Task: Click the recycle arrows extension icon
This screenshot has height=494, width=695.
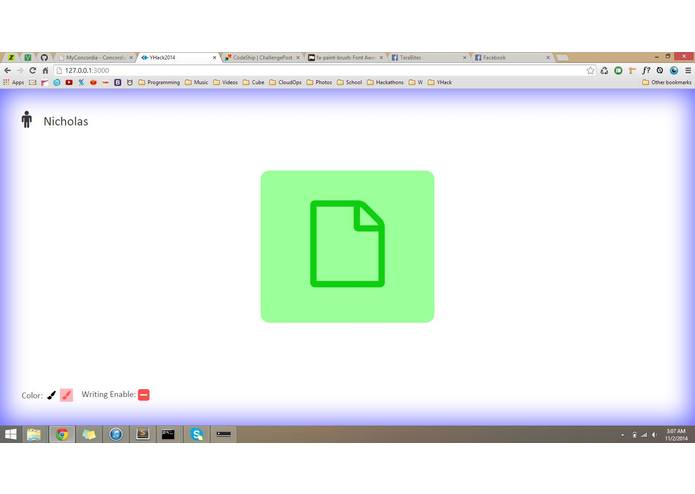Action: point(604,70)
